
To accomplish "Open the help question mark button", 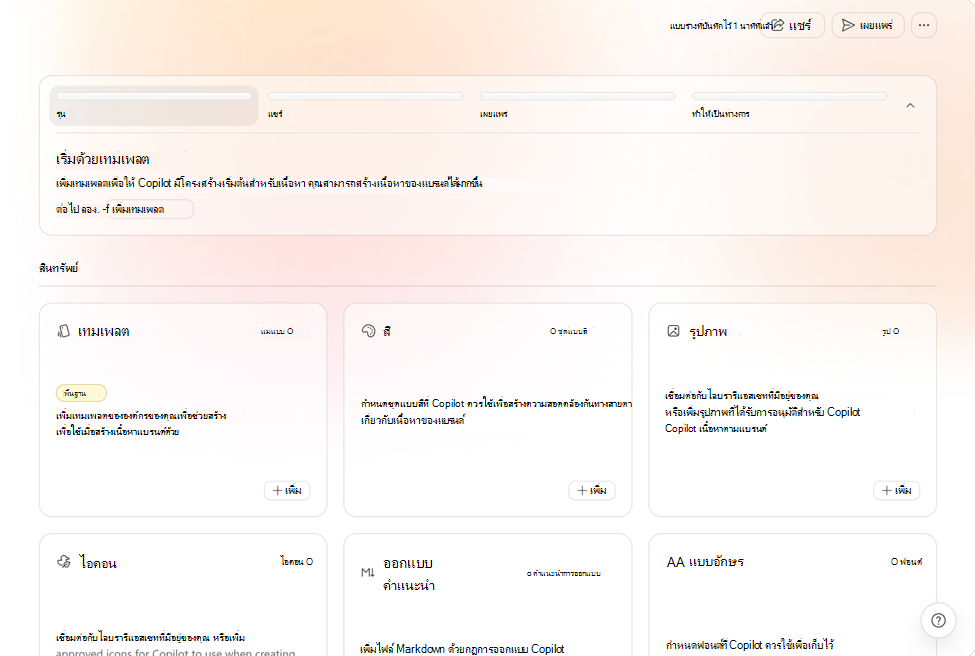I will [x=938, y=620].
